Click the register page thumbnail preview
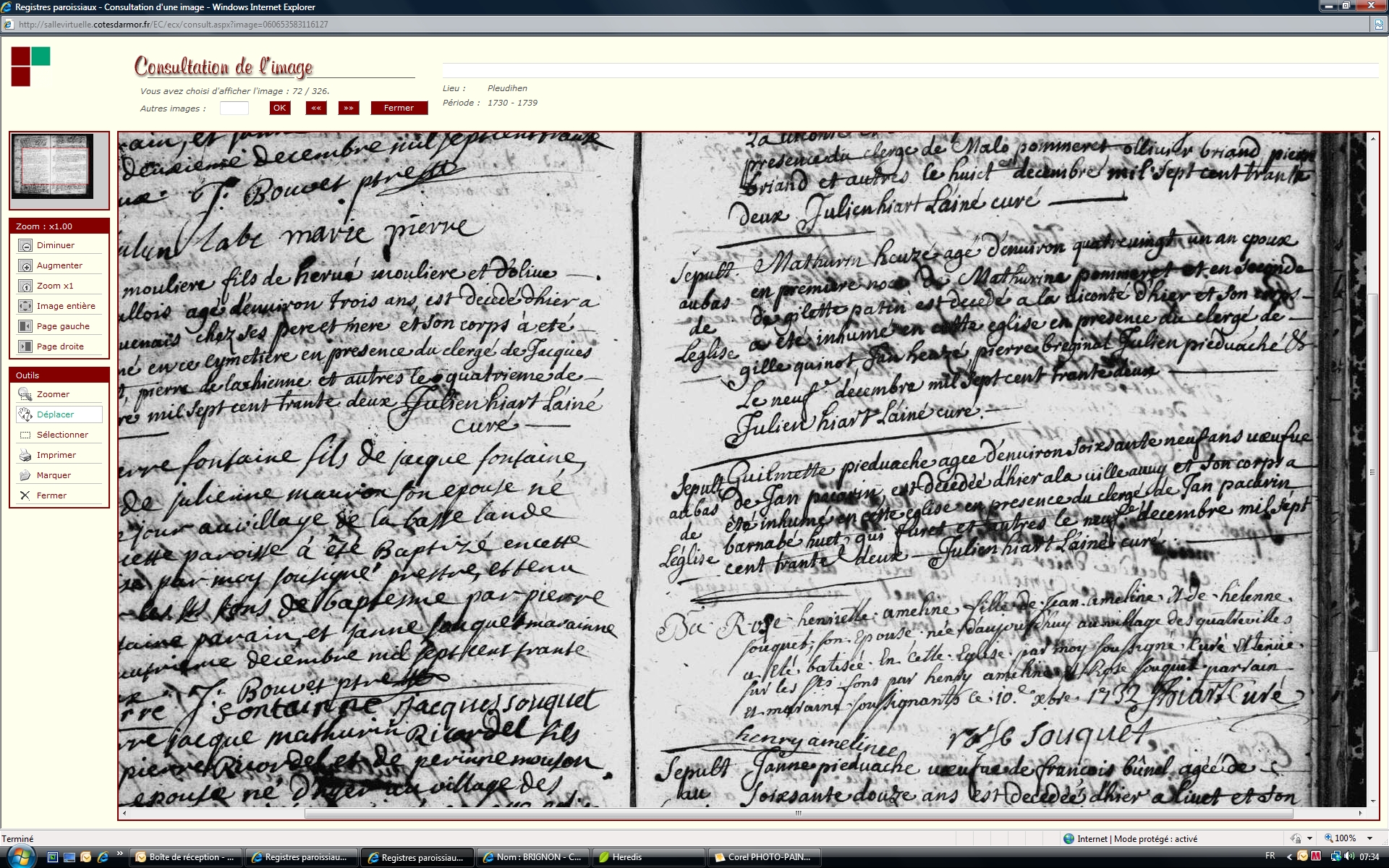This screenshot has width=1389, height=868. 53,166
